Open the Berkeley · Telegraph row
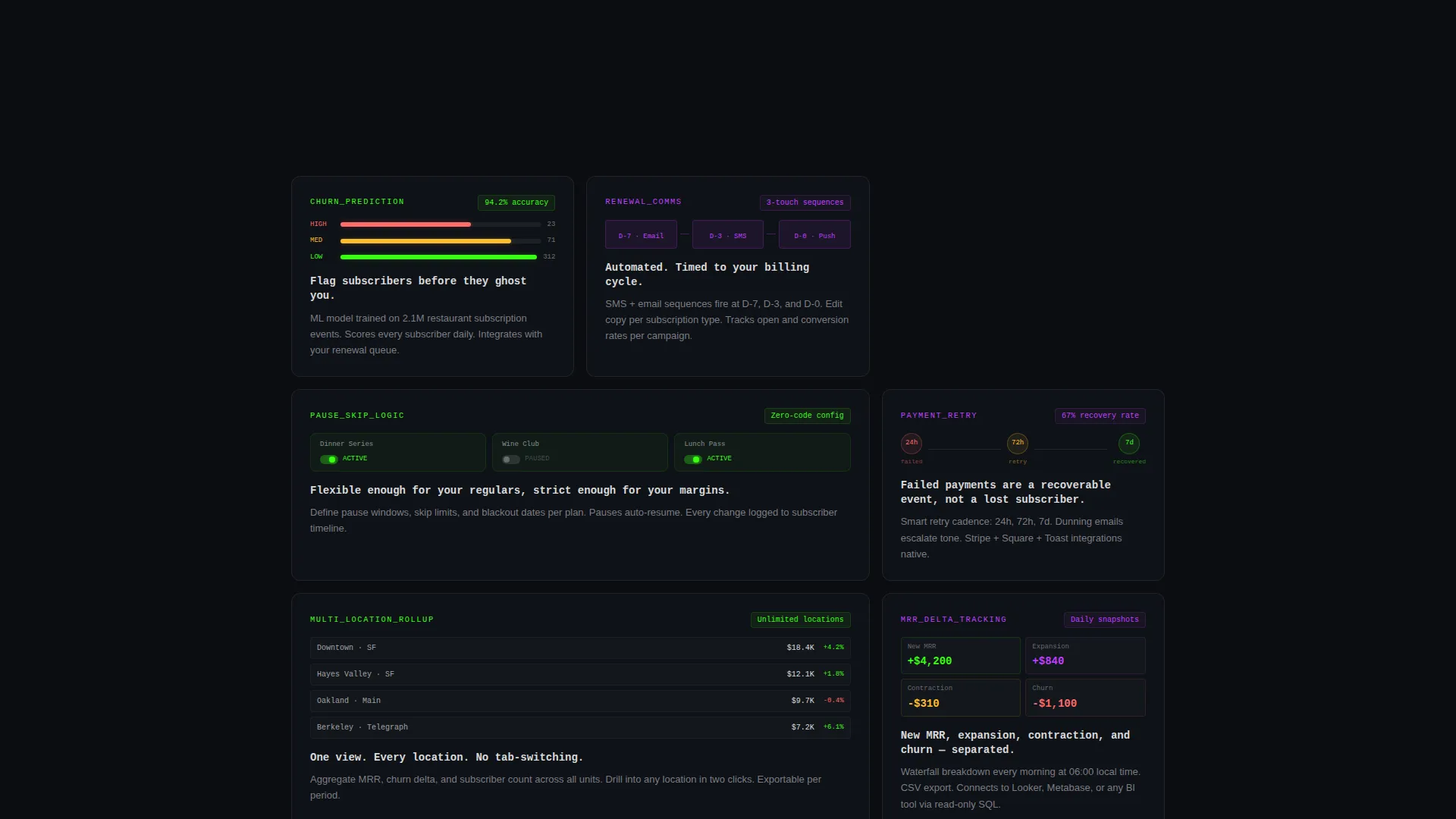 pyautogui.click(x=580, y=727)
